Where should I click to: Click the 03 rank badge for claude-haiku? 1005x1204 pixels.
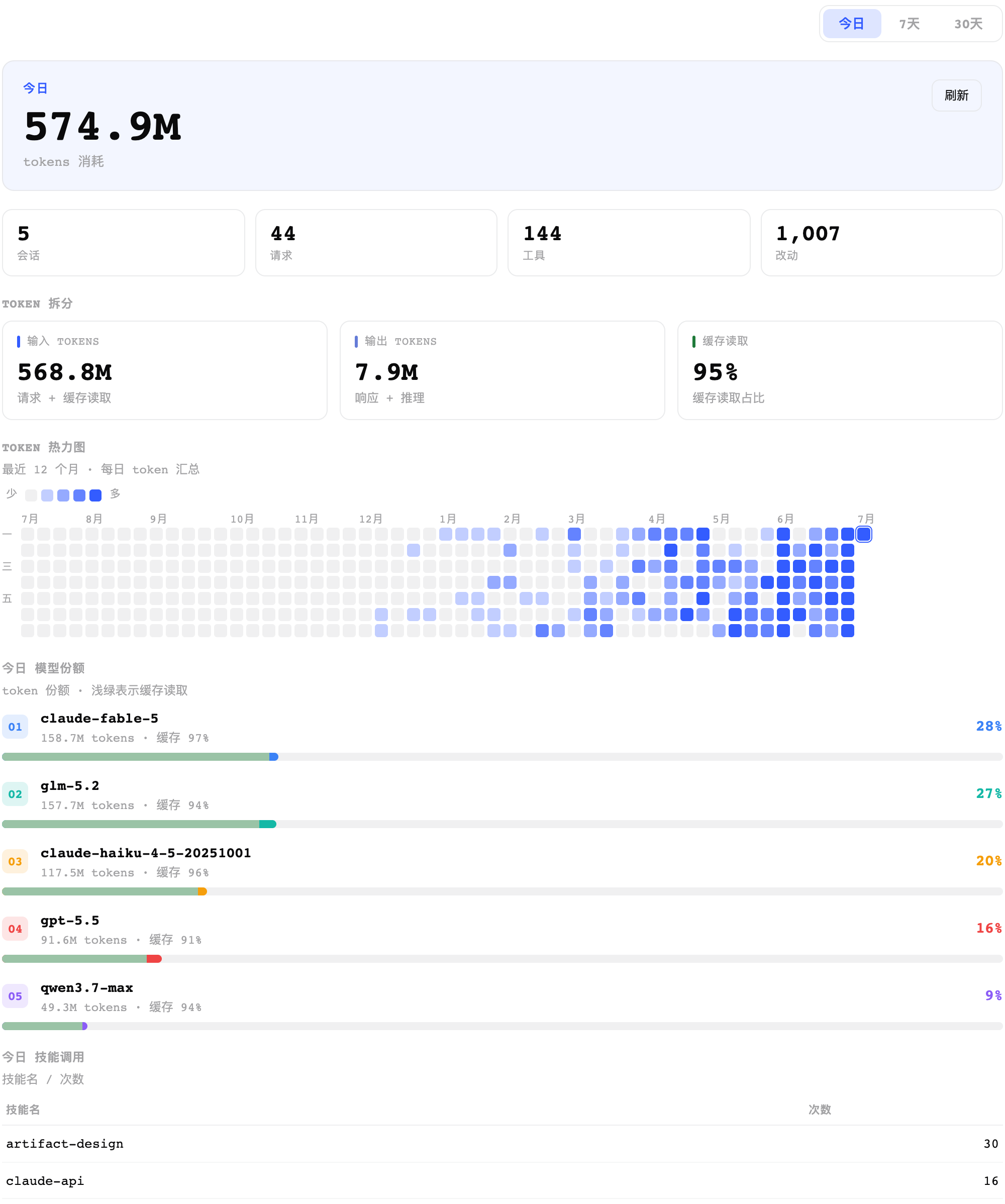15,862
